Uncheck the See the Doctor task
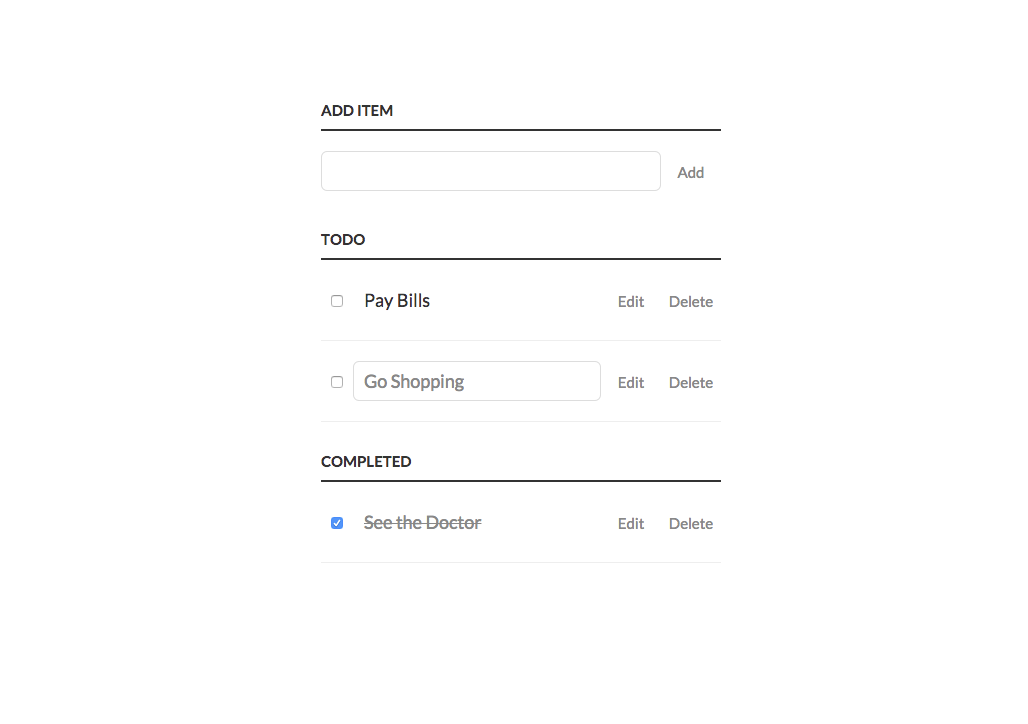 click(x=337, y=523)
